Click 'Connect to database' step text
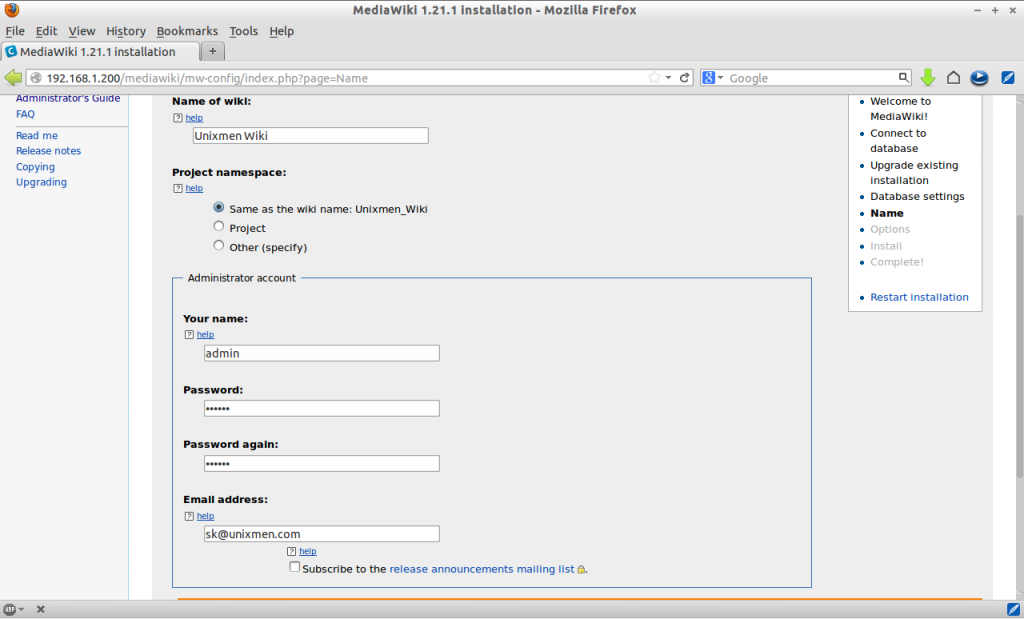Screen dimensions: 1024x619 click(898, 140)
